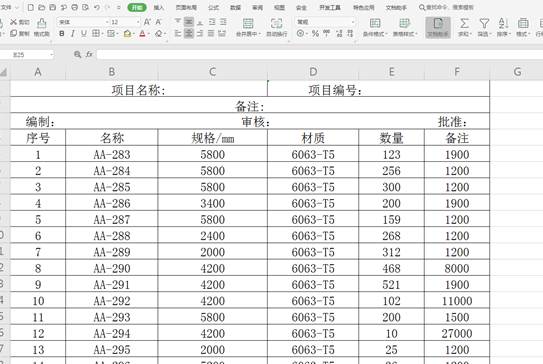Decrease font size with smaller A icon
This screenshot has width=543, height=364.
pyautogui.click(x=159, y=22)
